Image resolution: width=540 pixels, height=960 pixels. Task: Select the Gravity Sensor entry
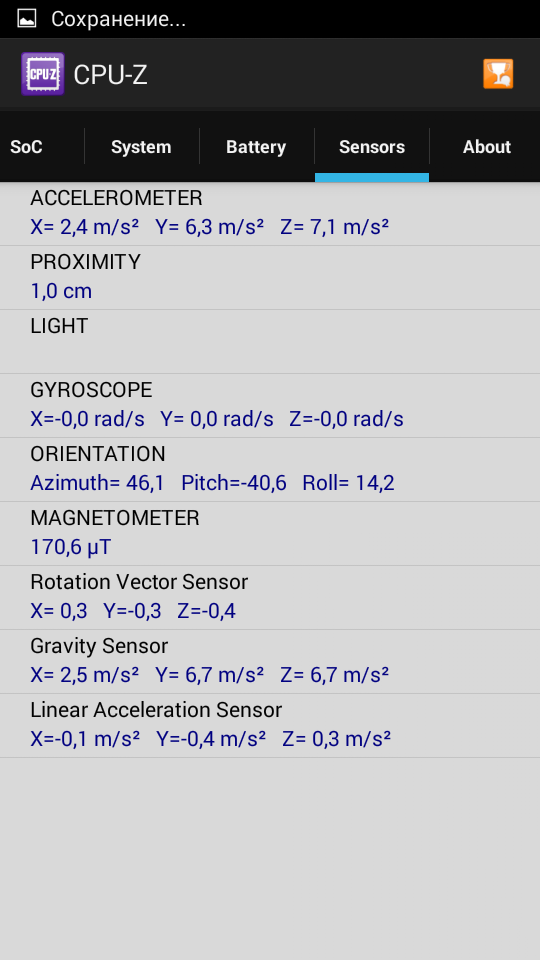[x=270, y=662]
